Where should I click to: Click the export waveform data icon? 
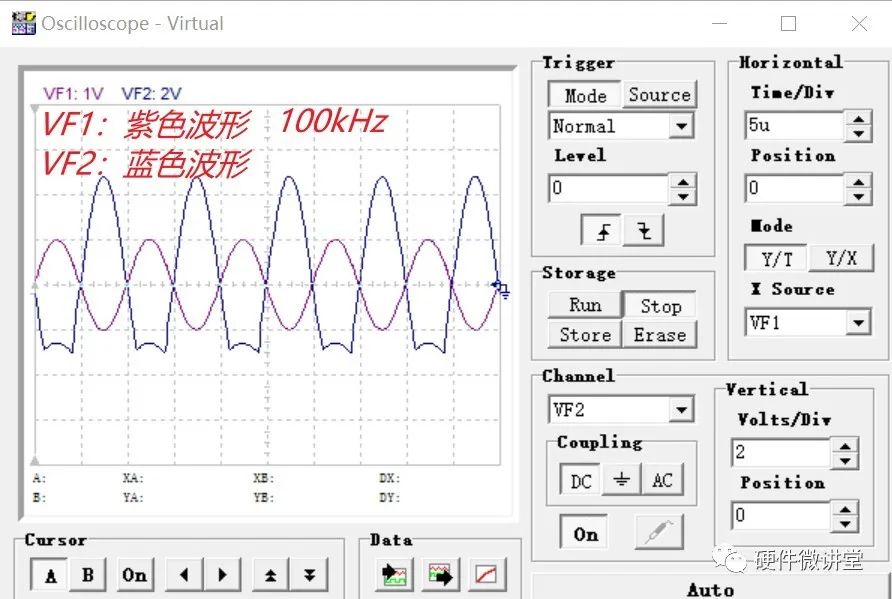(440, 575)
